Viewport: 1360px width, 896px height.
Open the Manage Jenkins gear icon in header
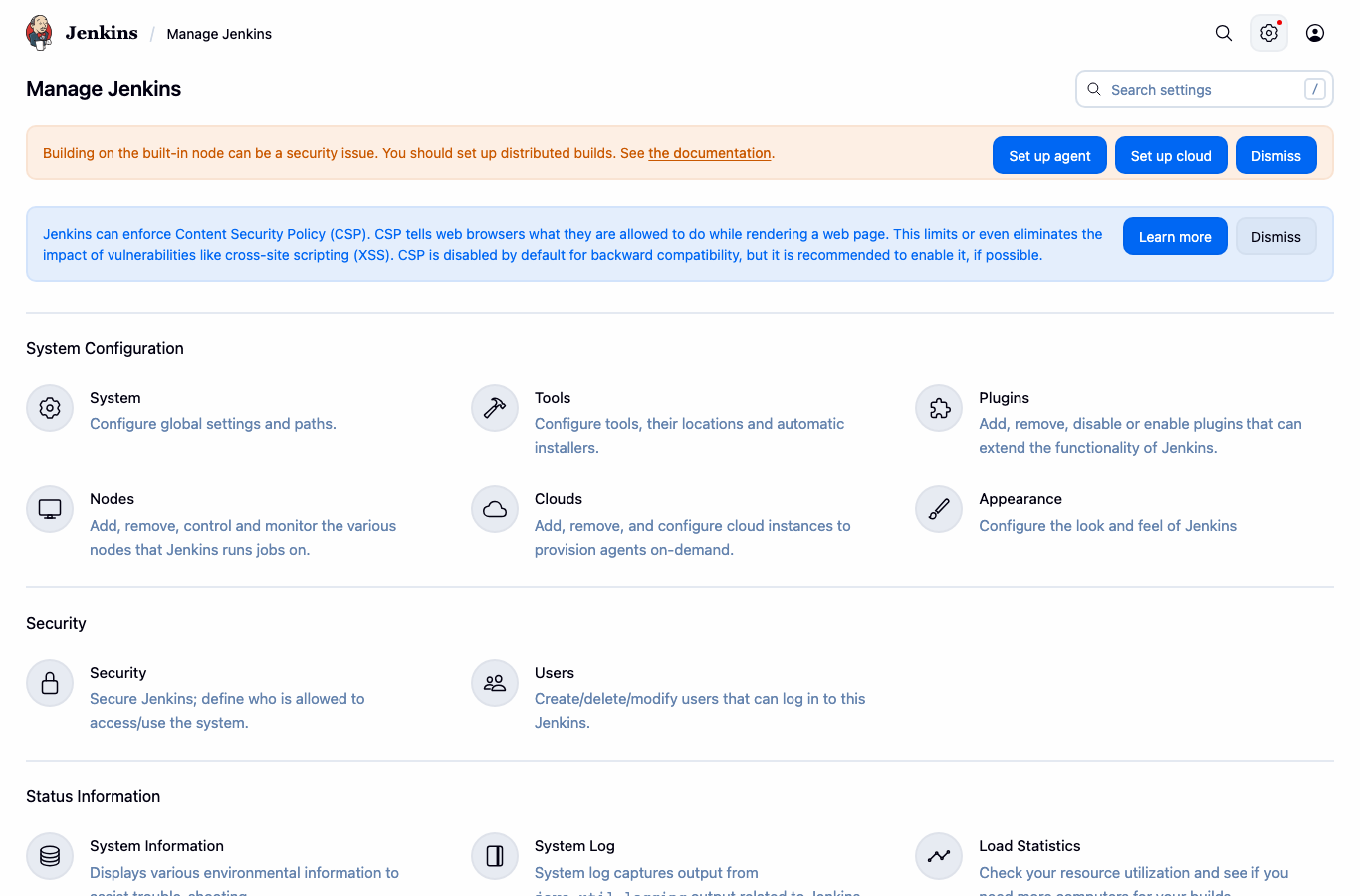pyautogui.click(x=1269, y=33)
